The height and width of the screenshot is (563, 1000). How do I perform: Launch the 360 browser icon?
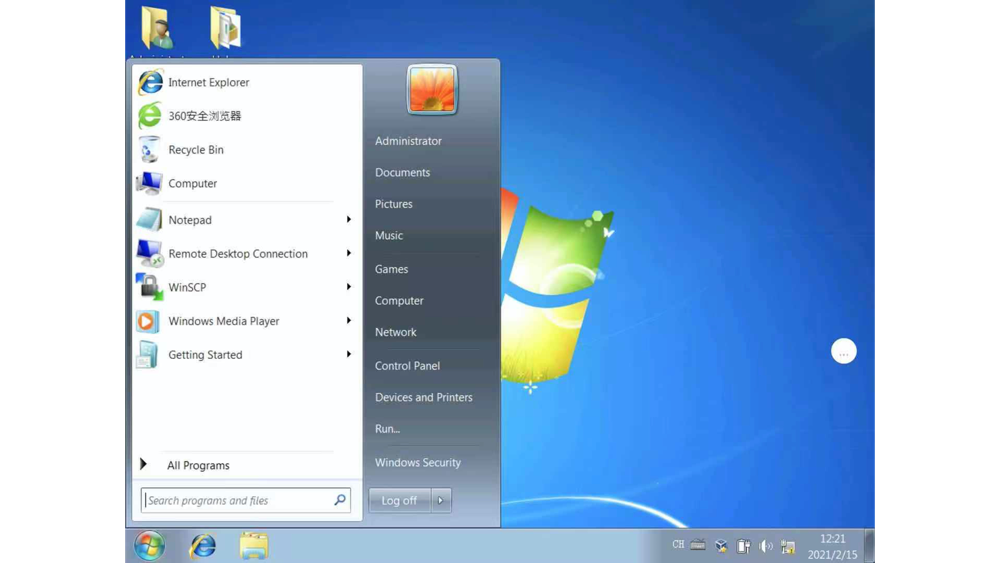(151, 116)
